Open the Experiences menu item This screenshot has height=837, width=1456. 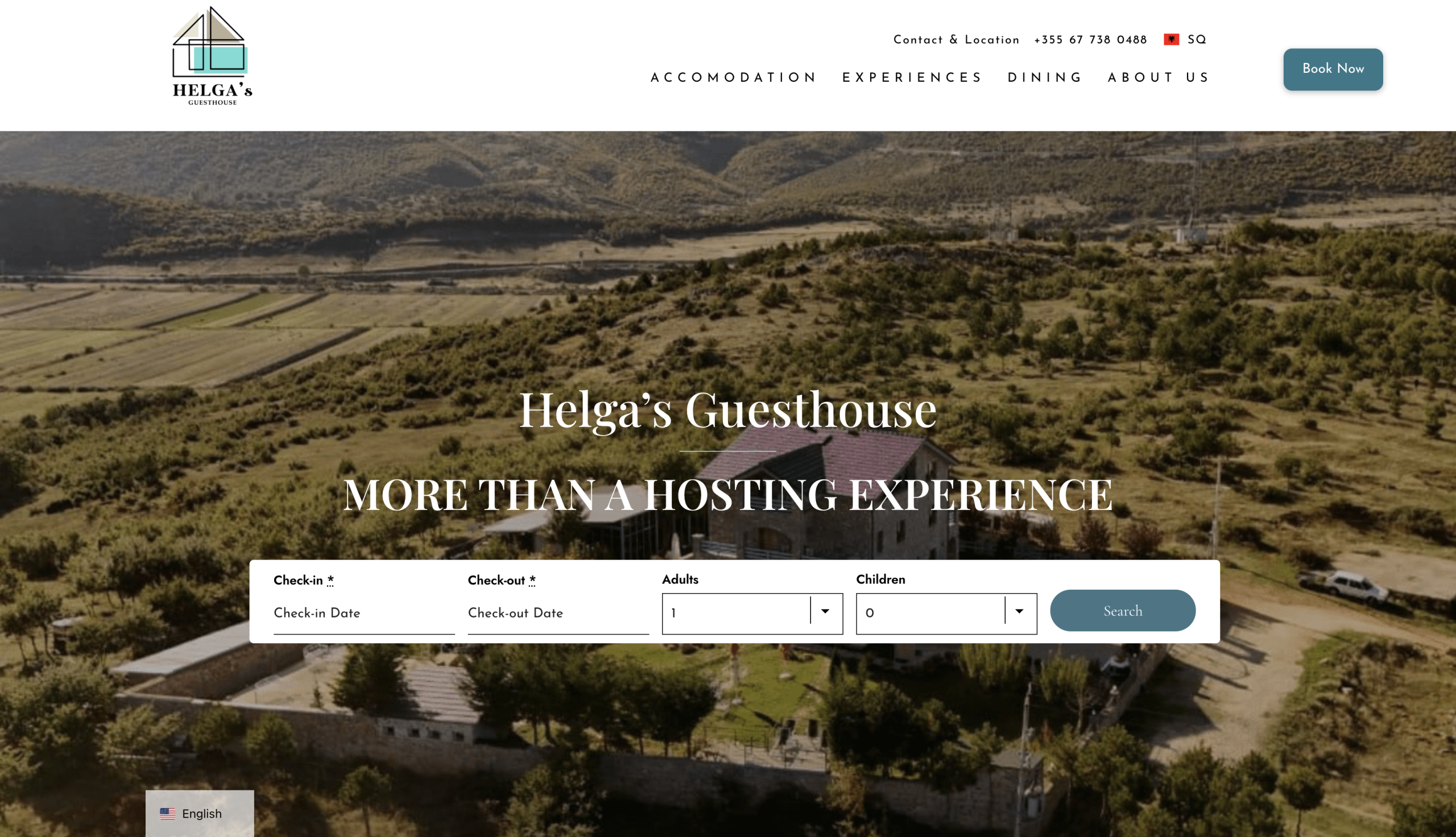[912, 77]
